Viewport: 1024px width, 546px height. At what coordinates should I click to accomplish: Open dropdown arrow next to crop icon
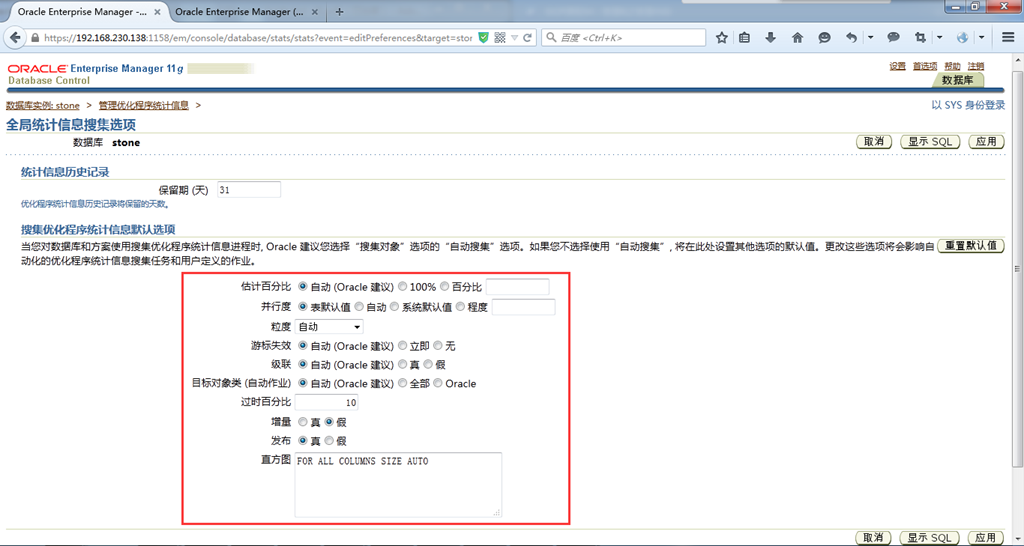tap(940, 38)
